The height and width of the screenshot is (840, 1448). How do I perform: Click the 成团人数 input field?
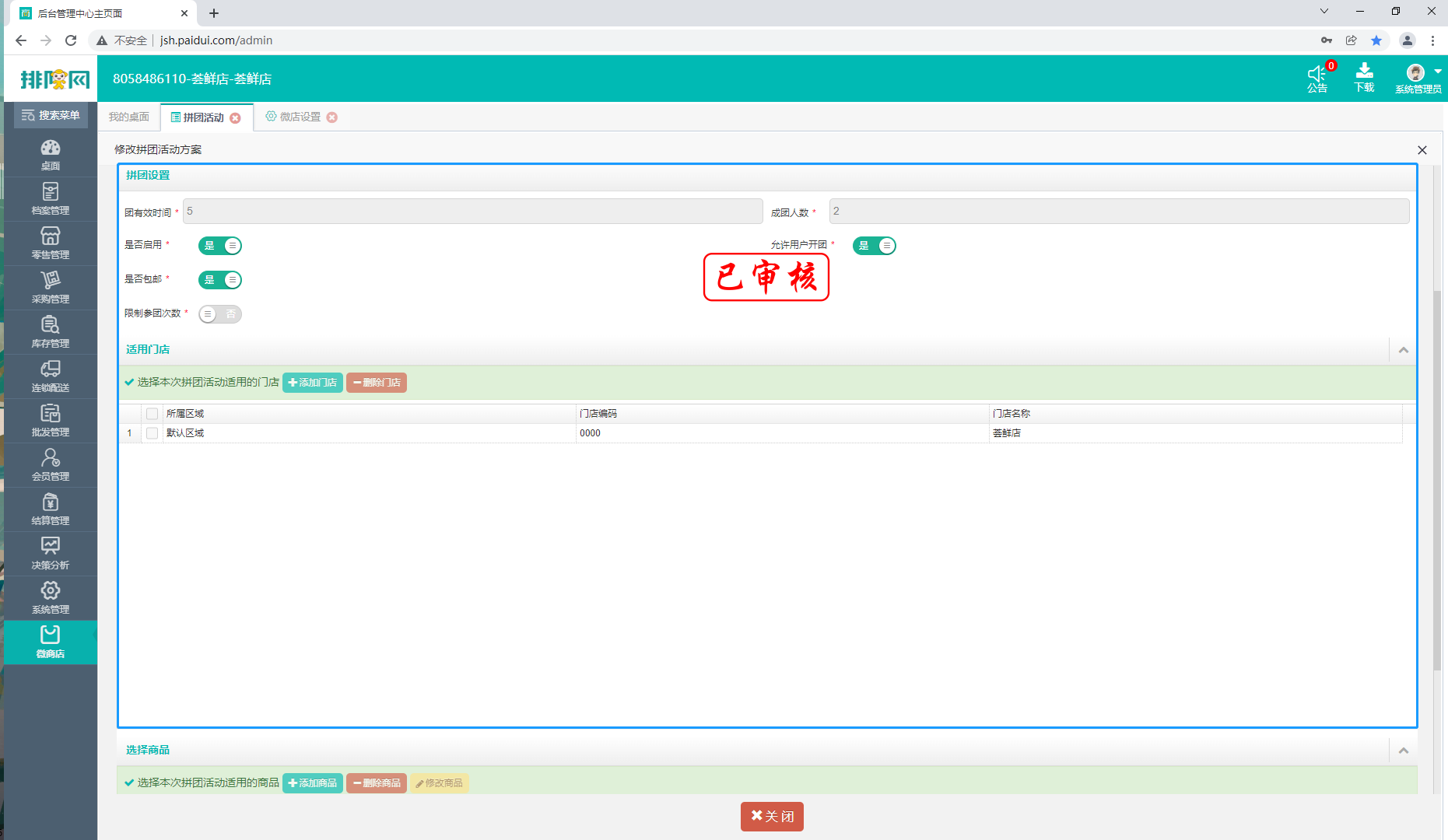(1119, 212)
